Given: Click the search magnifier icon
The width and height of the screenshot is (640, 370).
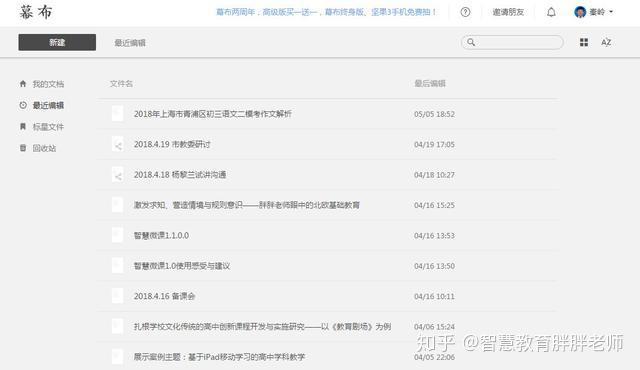Looking at the screenshot, I should point(471,42).
